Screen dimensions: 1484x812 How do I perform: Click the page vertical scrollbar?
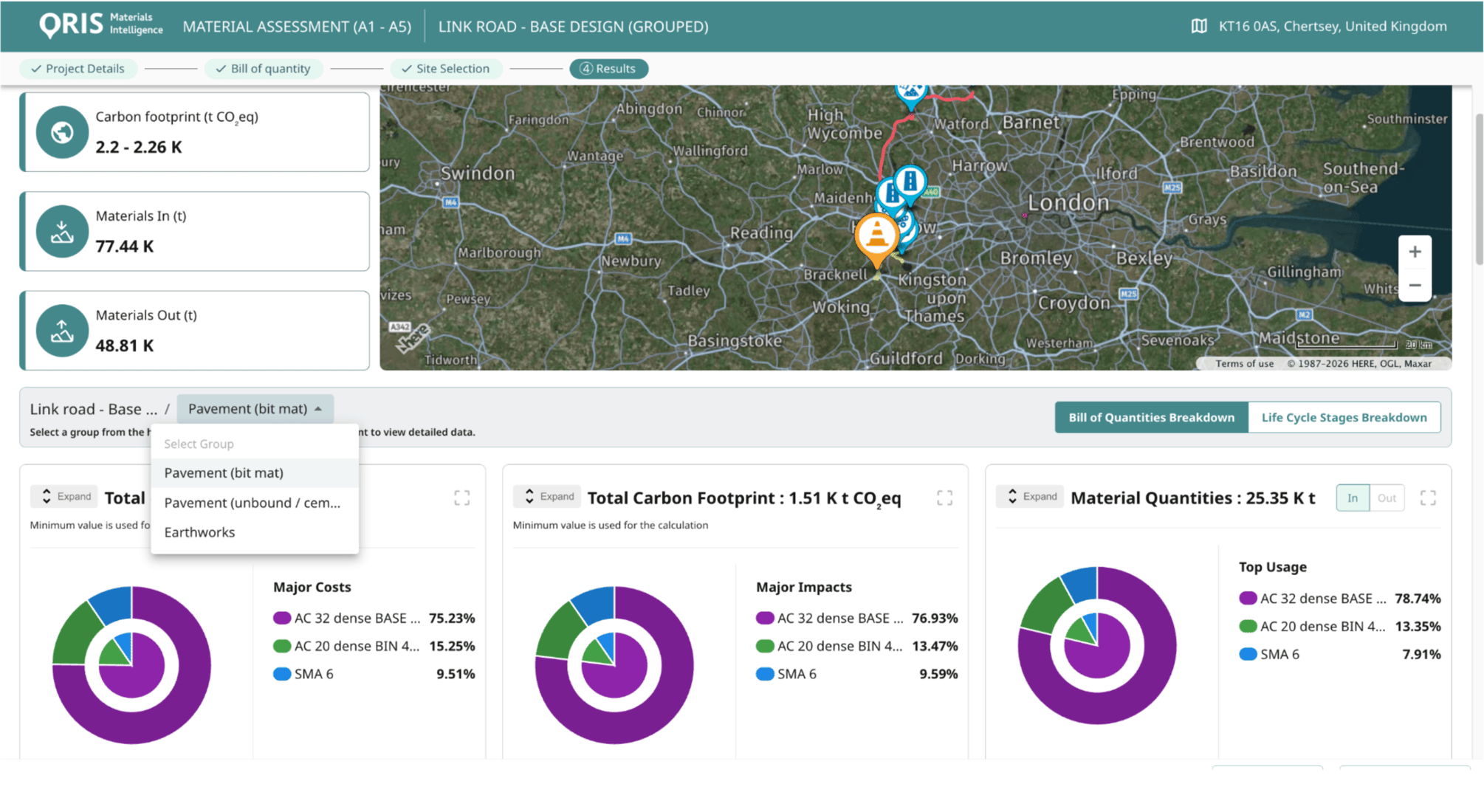tap(1479, 189)
